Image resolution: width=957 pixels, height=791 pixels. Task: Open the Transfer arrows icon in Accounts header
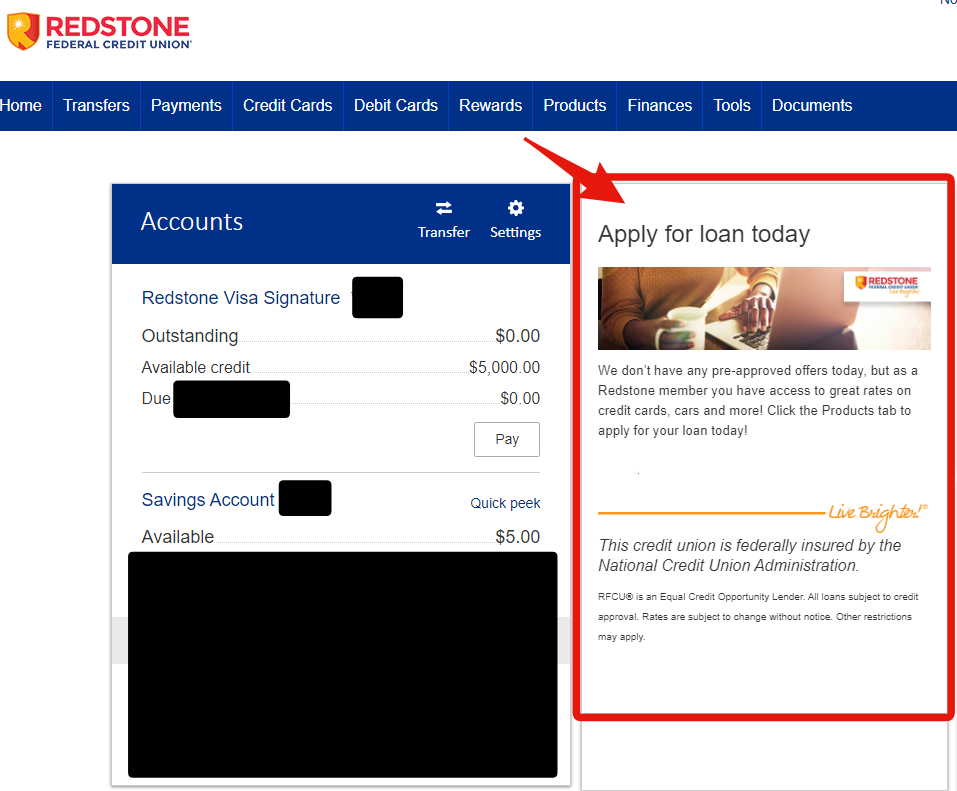pos(443,211)
